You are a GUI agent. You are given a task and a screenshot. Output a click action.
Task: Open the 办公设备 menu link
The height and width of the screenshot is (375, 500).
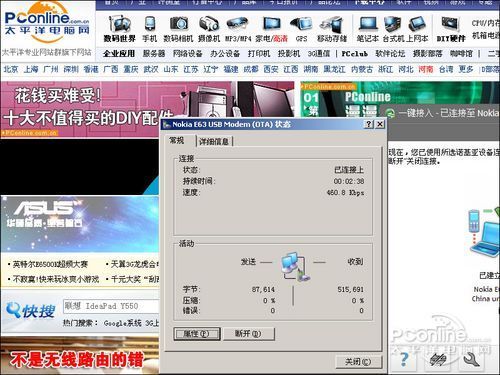pyautogui.click(x=225, y=53)
